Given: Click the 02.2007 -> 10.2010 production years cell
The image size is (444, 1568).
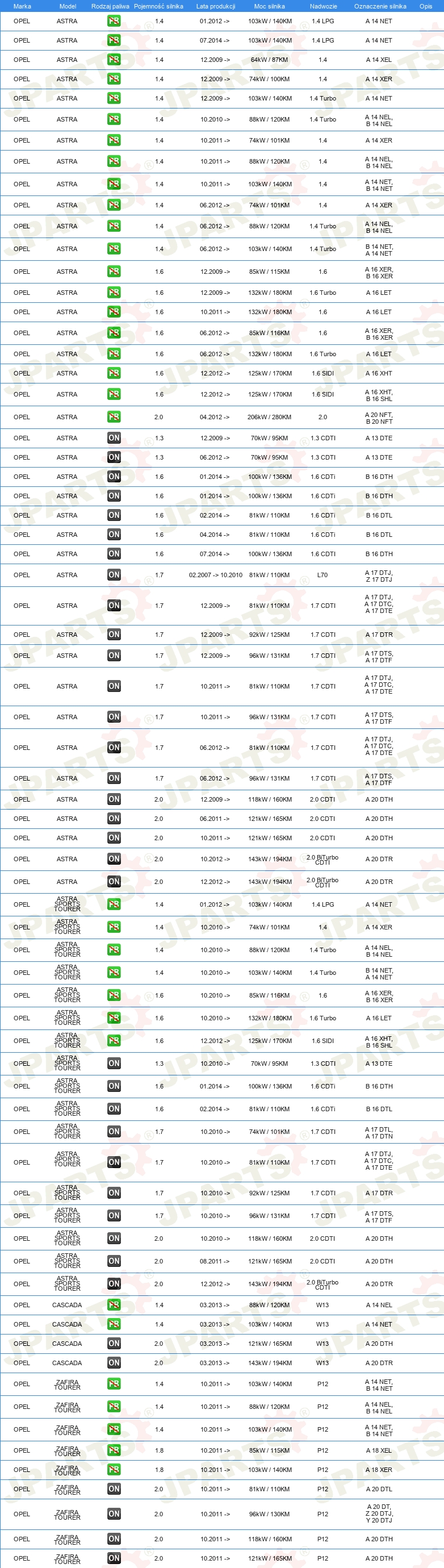Looking at the screenshot, I should tap(215, 574).
